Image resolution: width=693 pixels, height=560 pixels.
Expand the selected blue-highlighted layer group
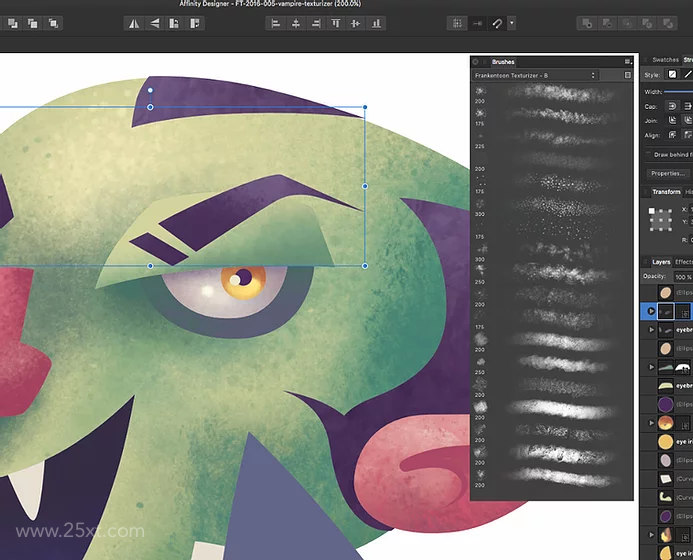click(x=651, y=311)
